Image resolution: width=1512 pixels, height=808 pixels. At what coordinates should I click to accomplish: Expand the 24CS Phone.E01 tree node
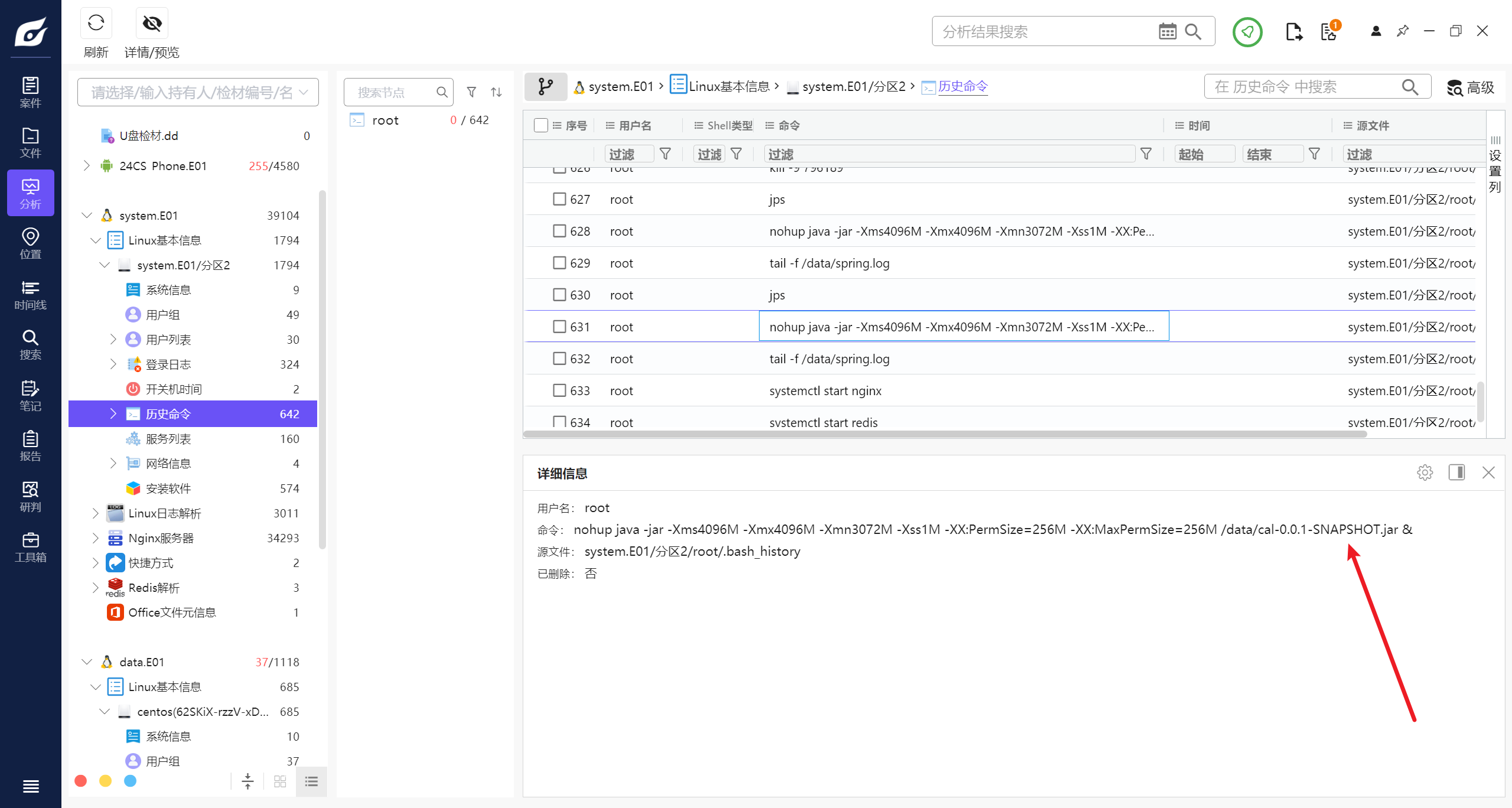[87, 166]
